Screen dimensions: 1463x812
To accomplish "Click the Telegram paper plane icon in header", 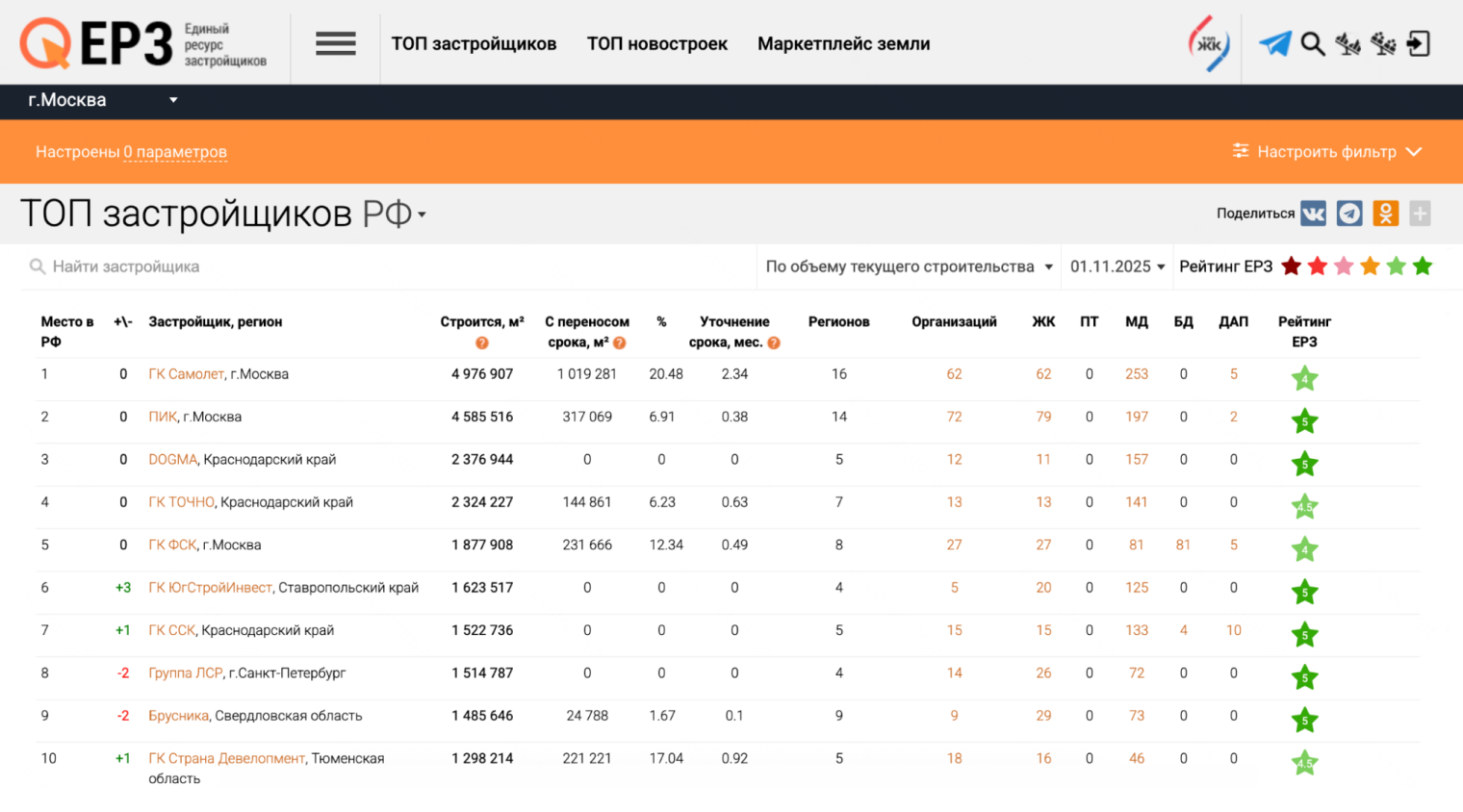I will [1273, 43].
